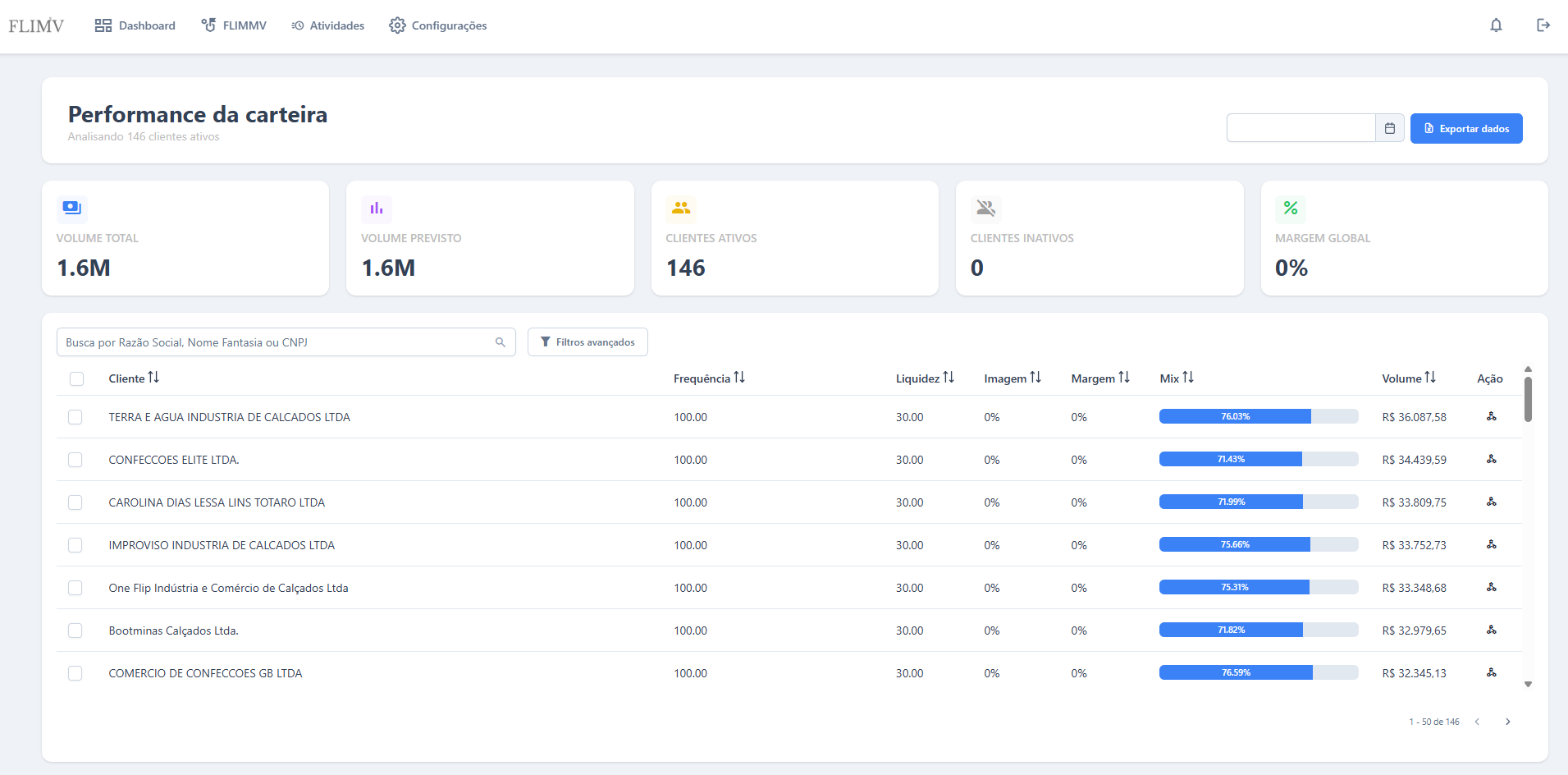
Task: Open the Atividades menu
Action: coord(328,25)
